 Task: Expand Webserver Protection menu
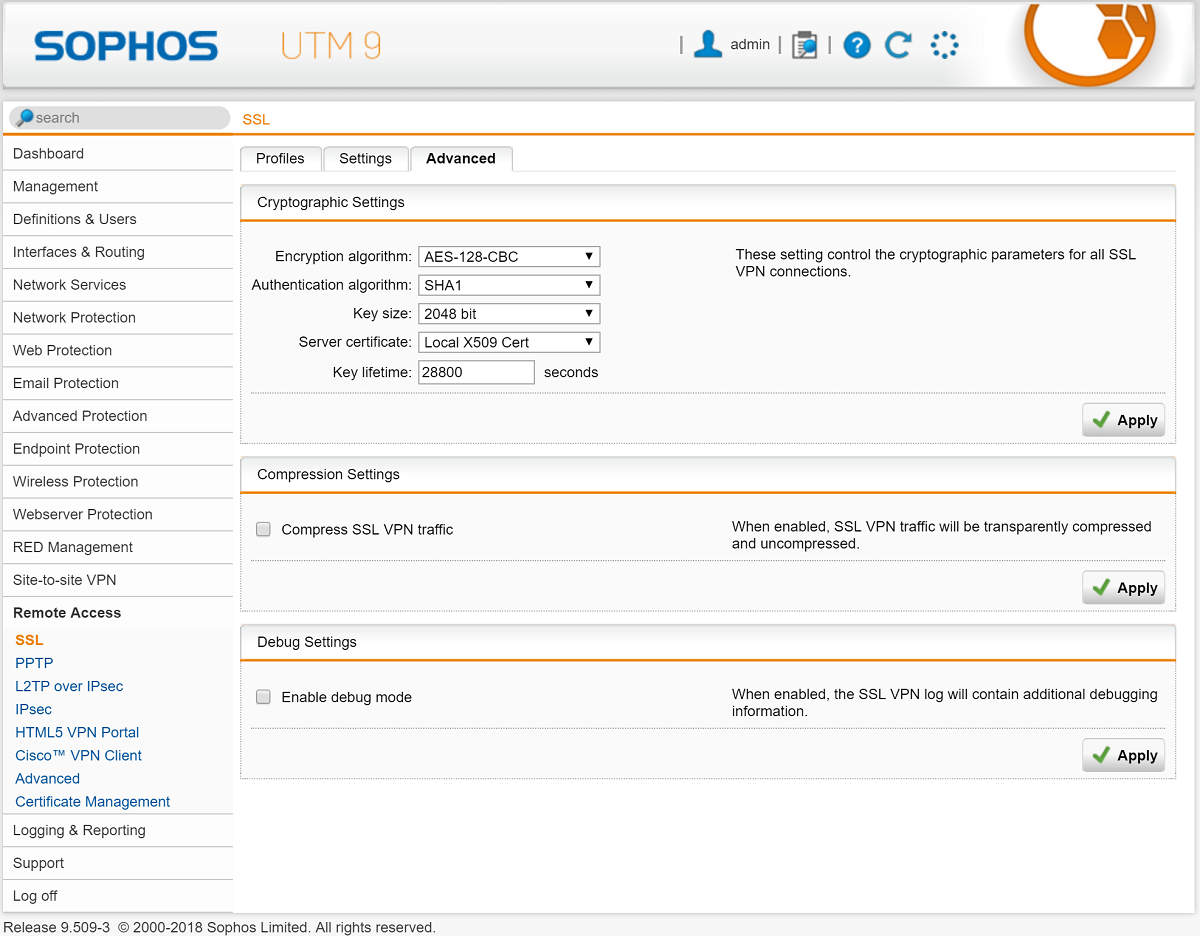[118, 515]
